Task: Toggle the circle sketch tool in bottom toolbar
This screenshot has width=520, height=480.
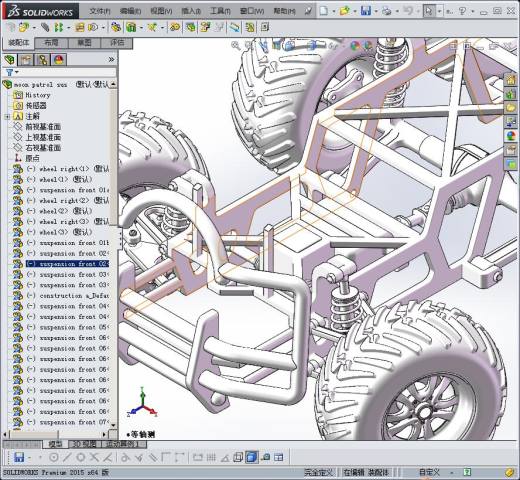Action: click(80, 457)
